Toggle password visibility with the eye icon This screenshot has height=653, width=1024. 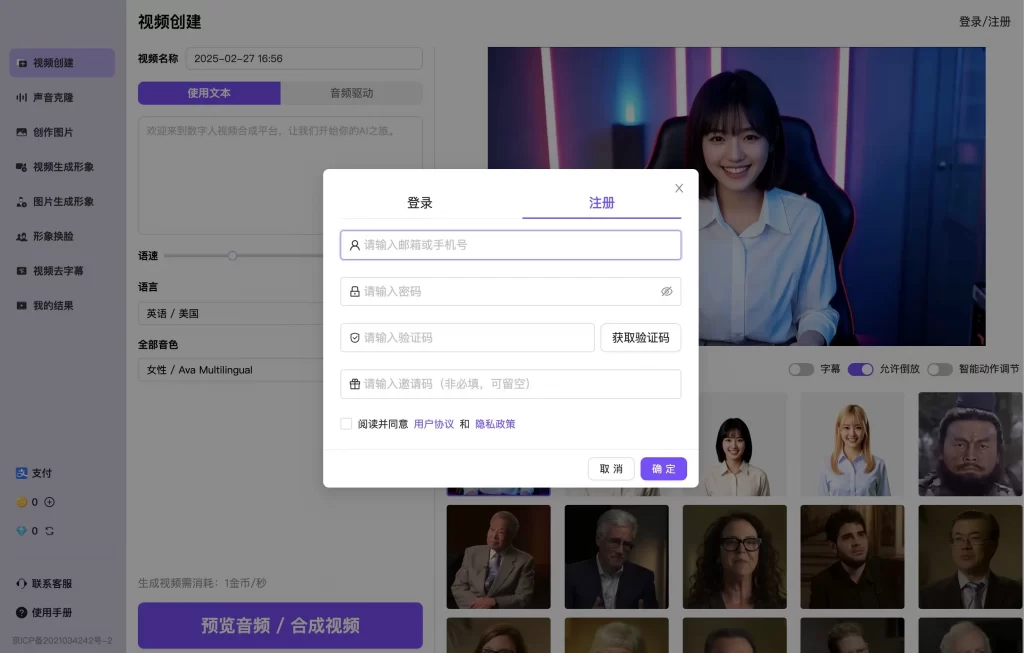pyautogui.click(x=666, y=291)
